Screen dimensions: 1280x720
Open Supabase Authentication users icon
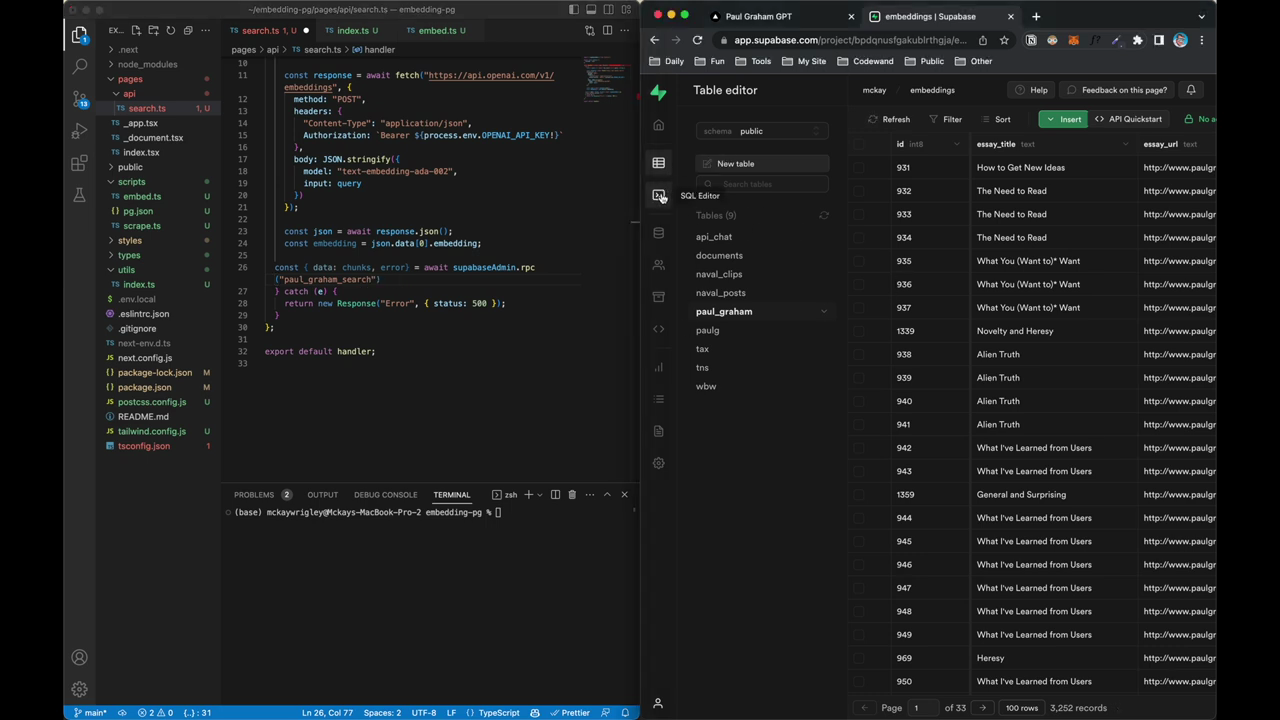point(658,265)
